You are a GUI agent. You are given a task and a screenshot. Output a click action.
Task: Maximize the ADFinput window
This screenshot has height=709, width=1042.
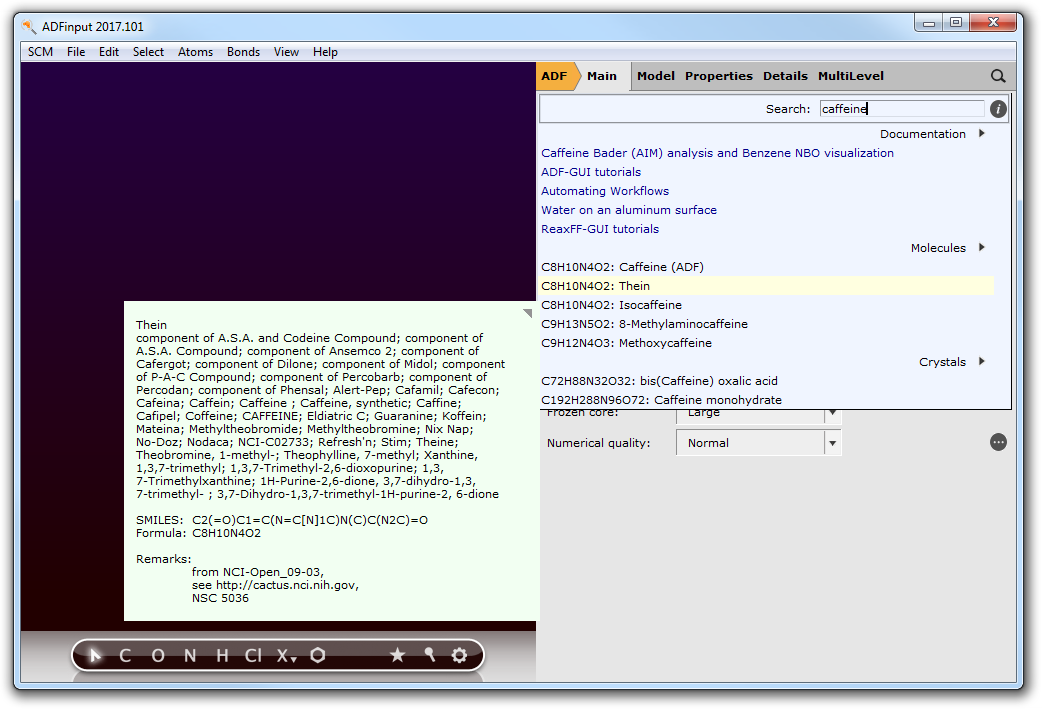tap(956, 23)
